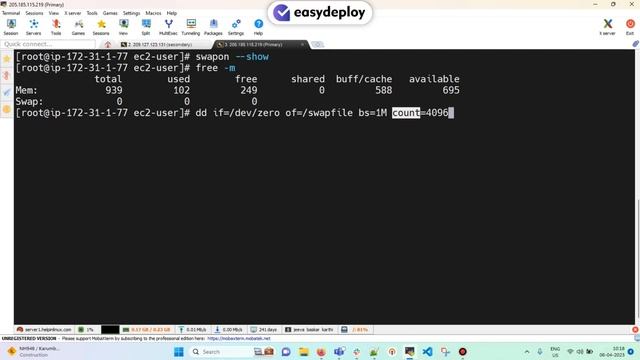Open File Explorer from the taskbar
Viewport: 640px width, 360px height.
[x=303, y=351]
